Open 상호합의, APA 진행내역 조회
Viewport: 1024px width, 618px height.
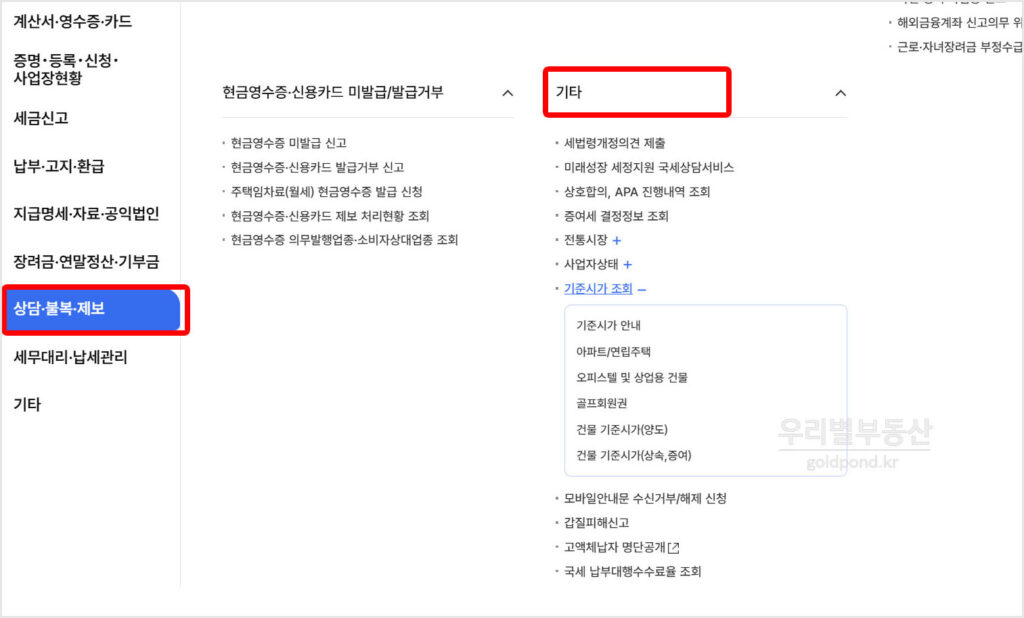pos(637,191)
